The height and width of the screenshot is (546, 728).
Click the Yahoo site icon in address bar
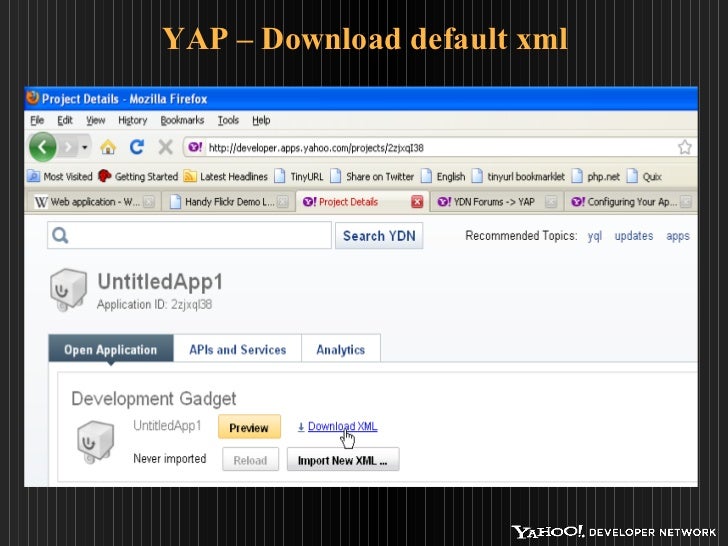[195, 148]
